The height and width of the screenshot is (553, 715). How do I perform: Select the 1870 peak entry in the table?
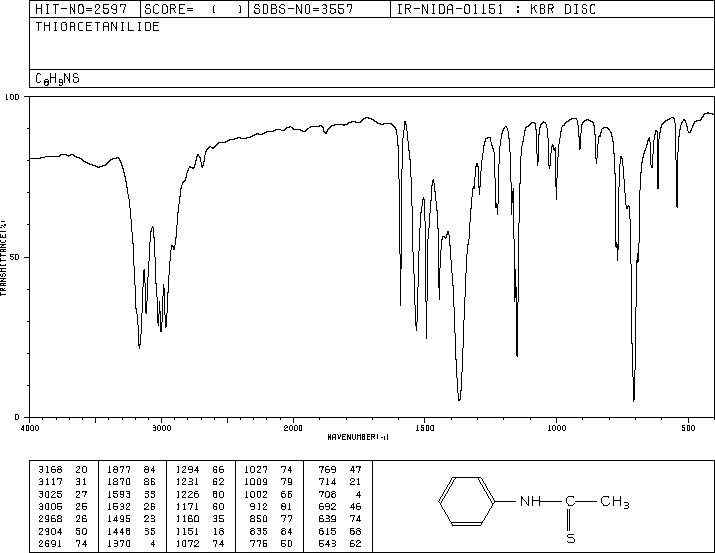click(x=131, y=481)
